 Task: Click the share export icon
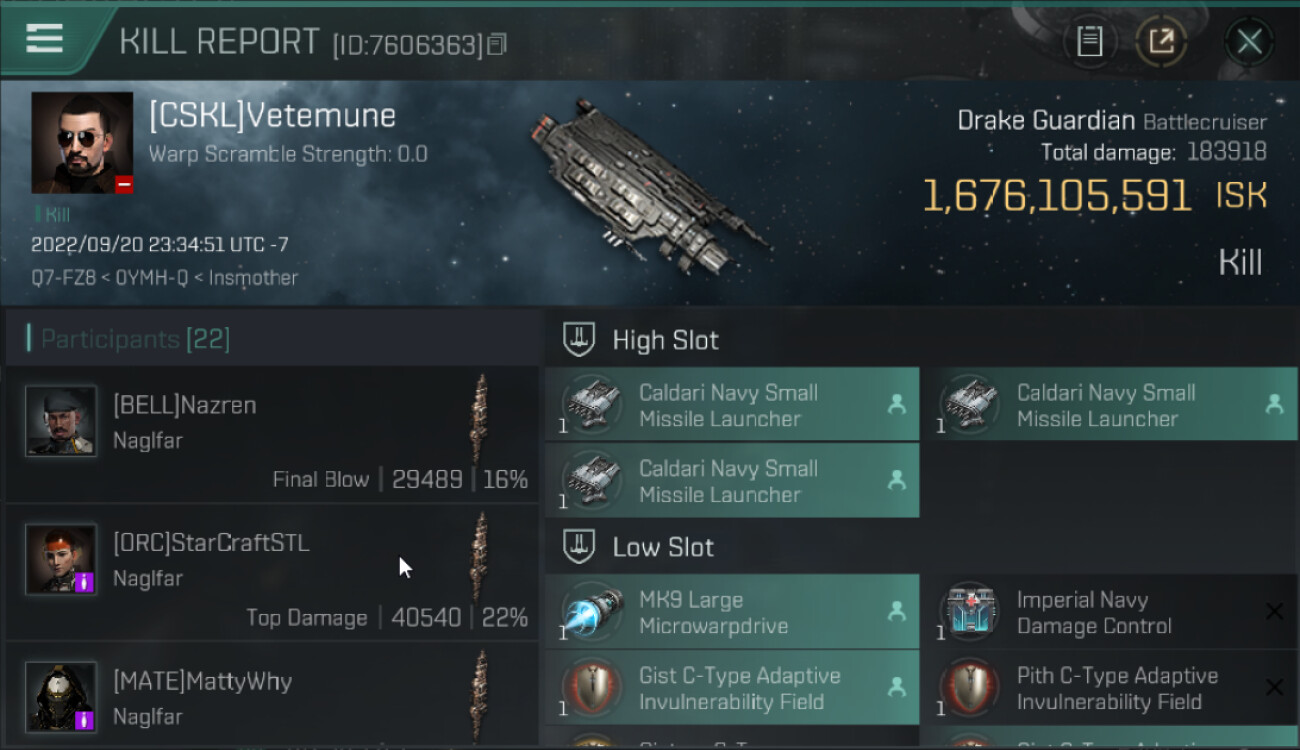tap(1160, 41)
